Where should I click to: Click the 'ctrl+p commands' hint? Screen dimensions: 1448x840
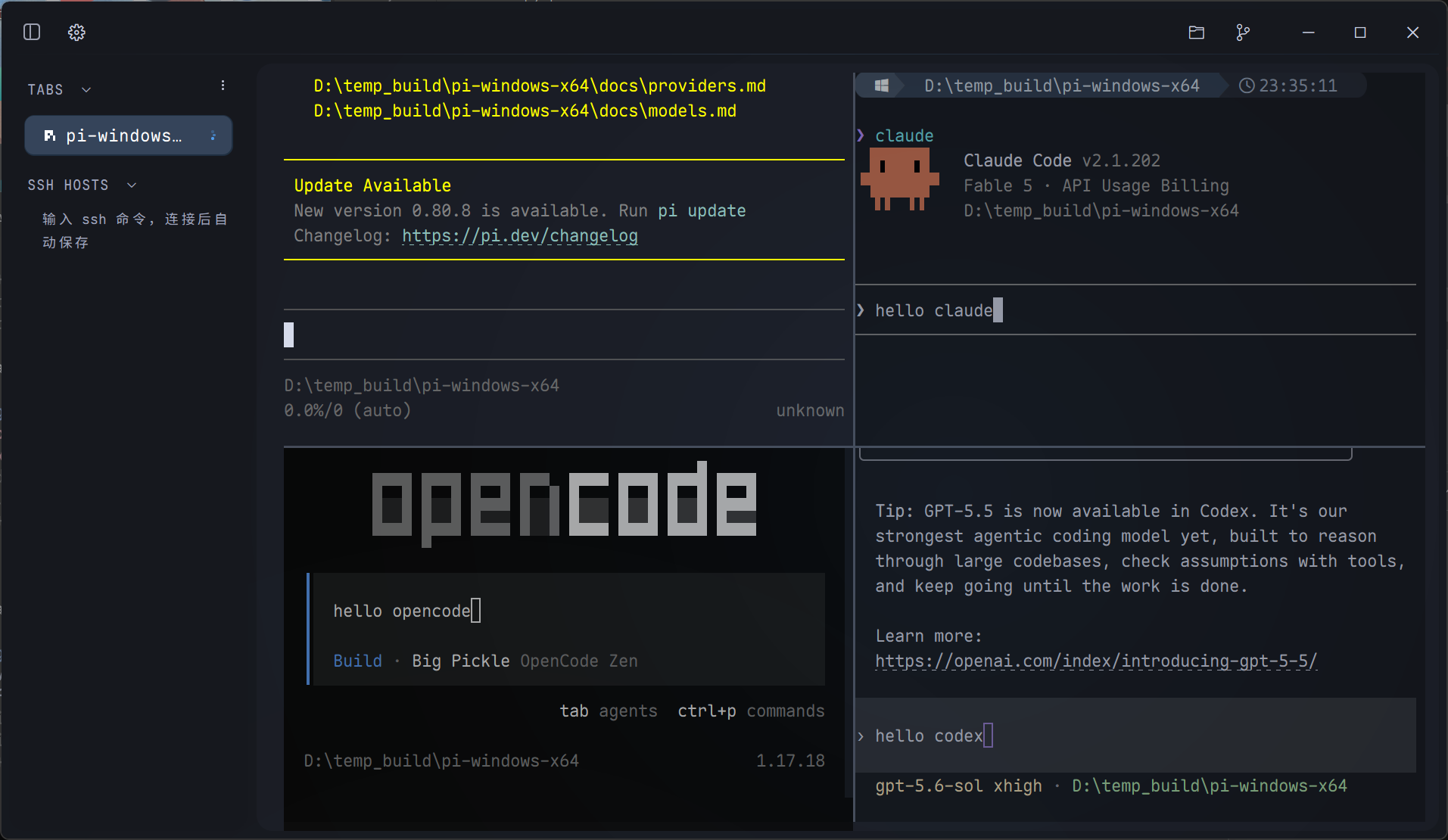click(751, 711)
